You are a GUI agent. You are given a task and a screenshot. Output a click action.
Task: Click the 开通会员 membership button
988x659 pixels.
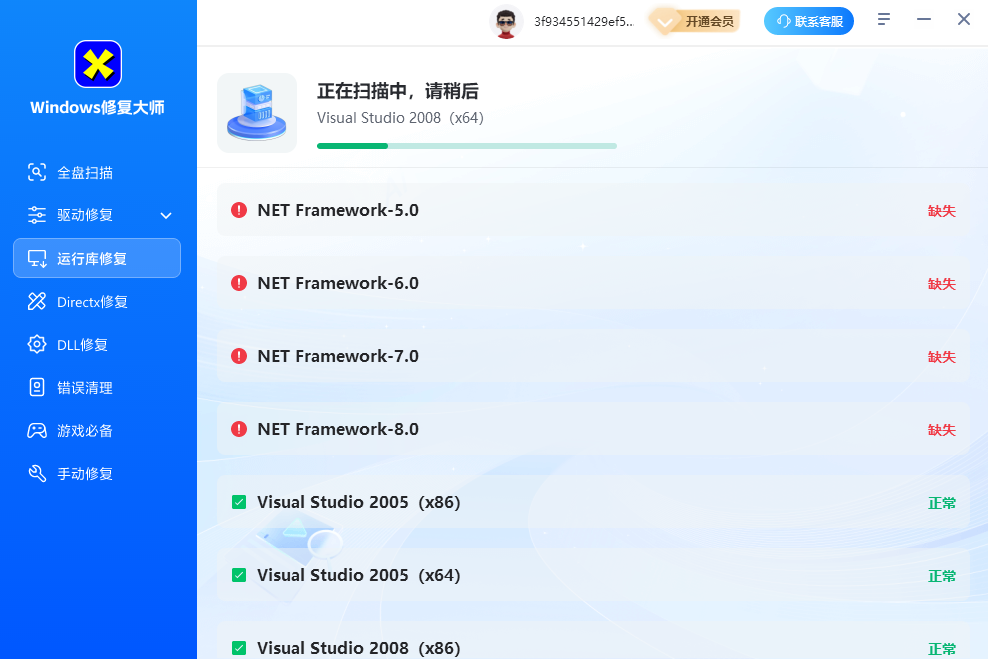click(x=698, y=21)
